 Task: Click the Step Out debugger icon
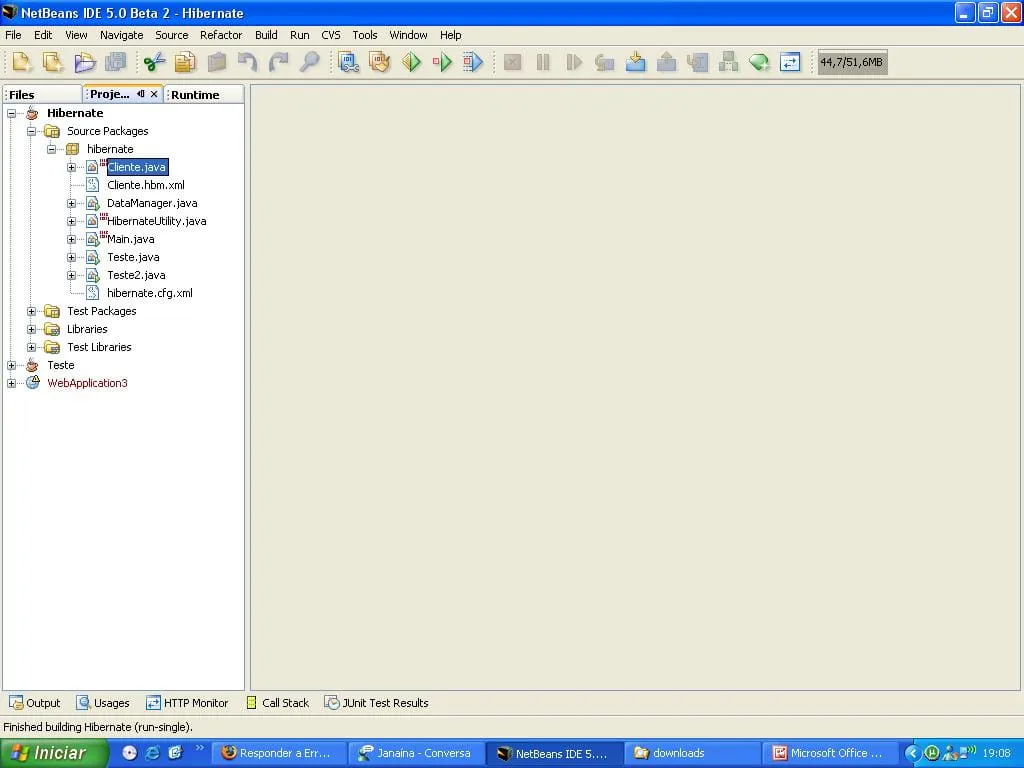pyautogui.click(x=666, y=63)
